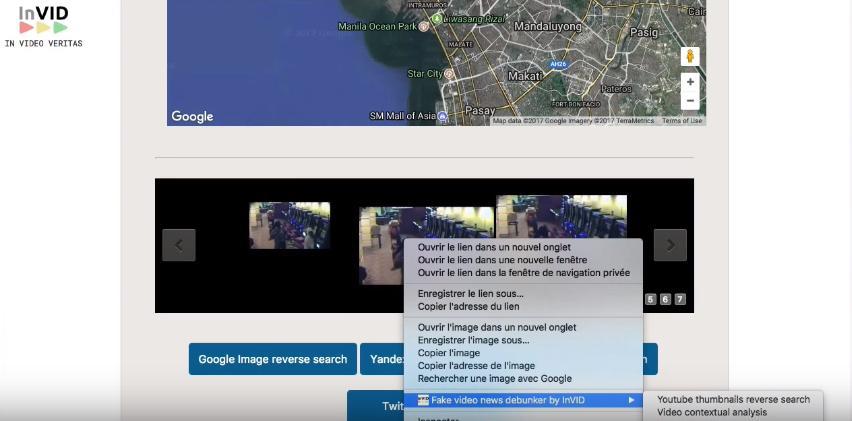Image resolution: width=852 pixels, height=421 pixels.
Task: Click the Google logo on map
Action: point(192,116)
